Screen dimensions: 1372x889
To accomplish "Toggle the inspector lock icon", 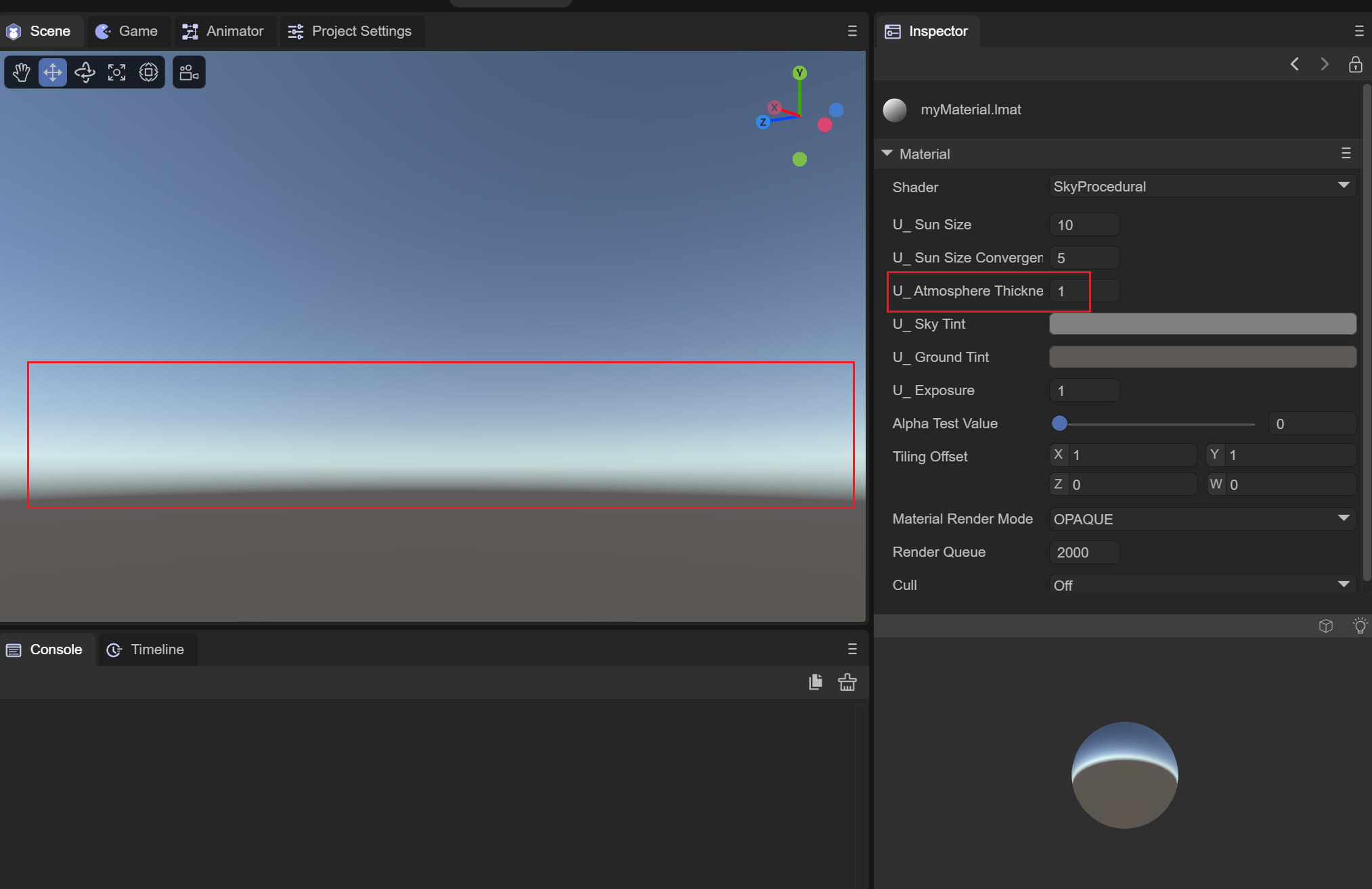I will pos(1355,64).
